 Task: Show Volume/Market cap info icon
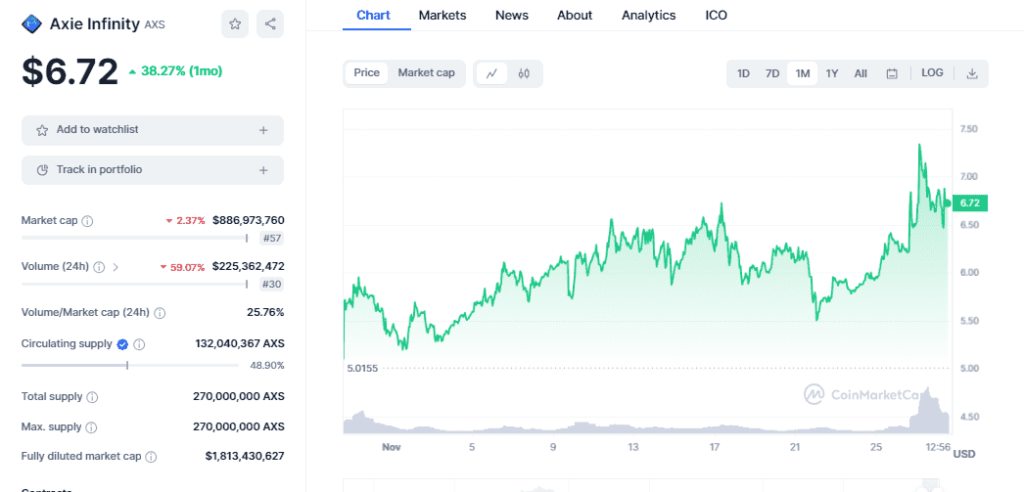[160, 313]
